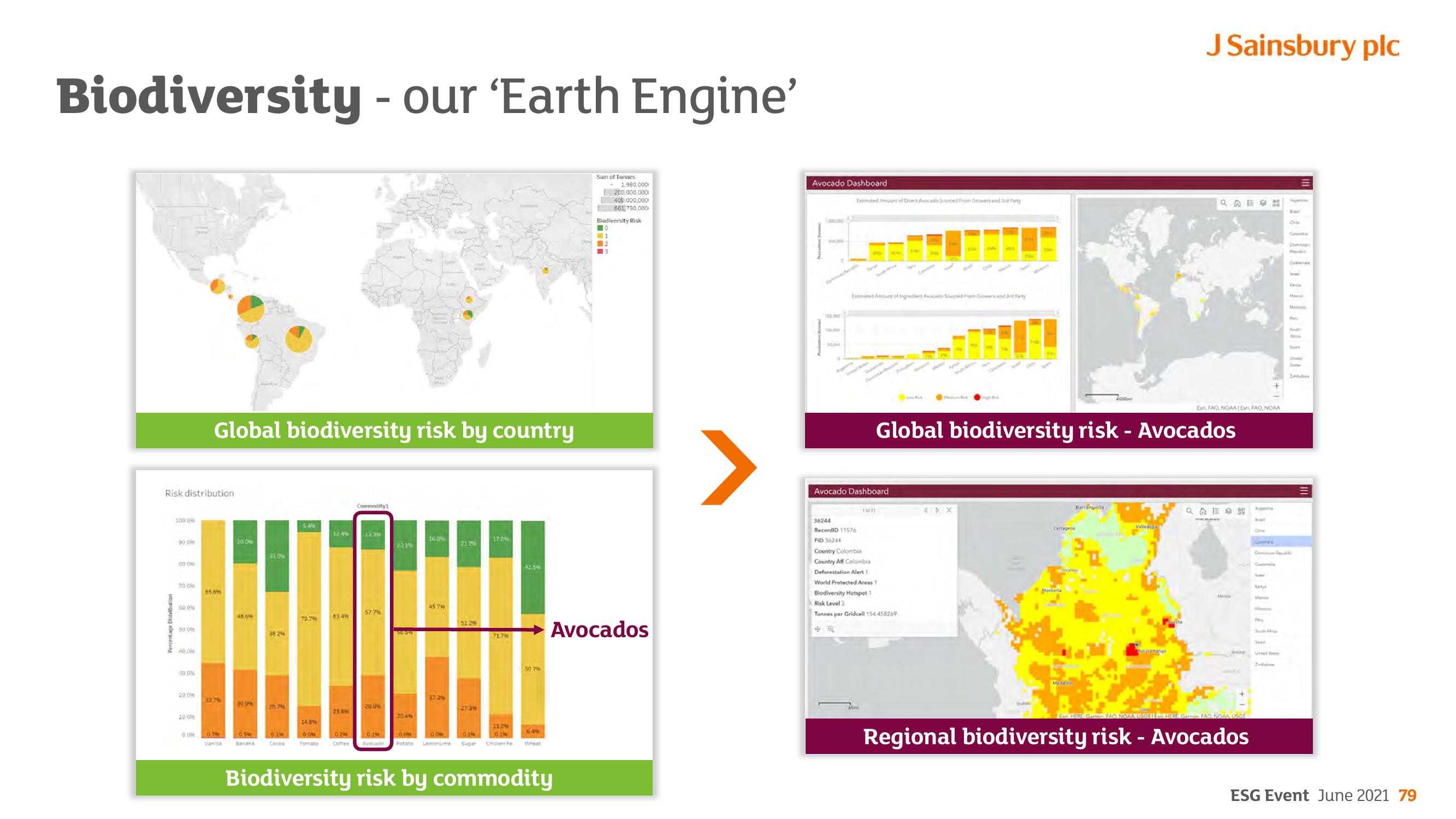Click pan icon at bottom of record popup

(818, 628)
